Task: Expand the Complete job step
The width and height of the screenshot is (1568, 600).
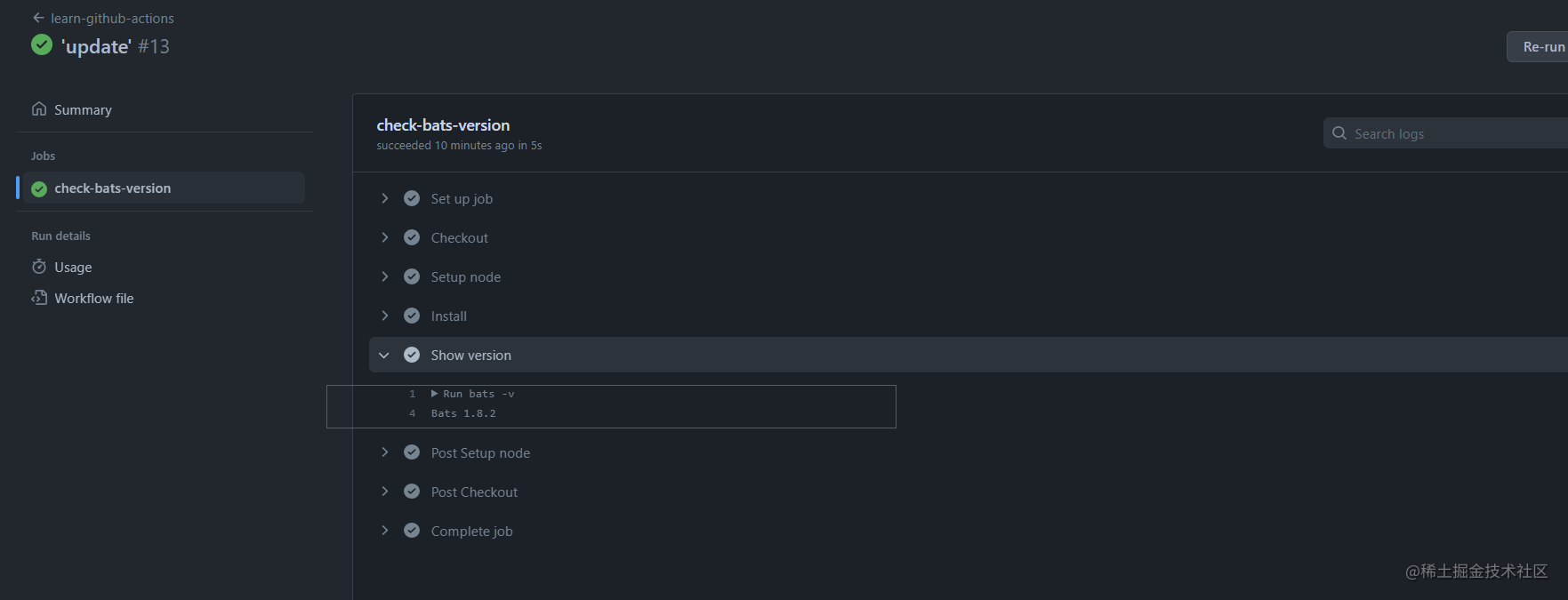Action: pos(384,531)
